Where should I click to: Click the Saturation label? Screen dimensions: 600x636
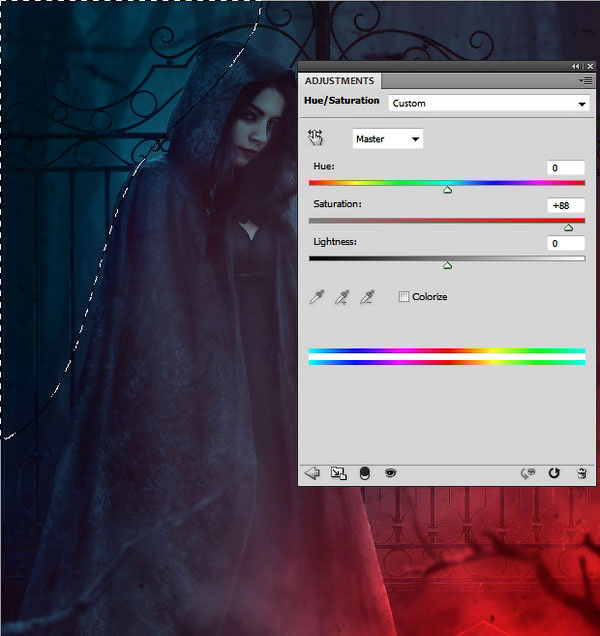[x=337, y=204]
